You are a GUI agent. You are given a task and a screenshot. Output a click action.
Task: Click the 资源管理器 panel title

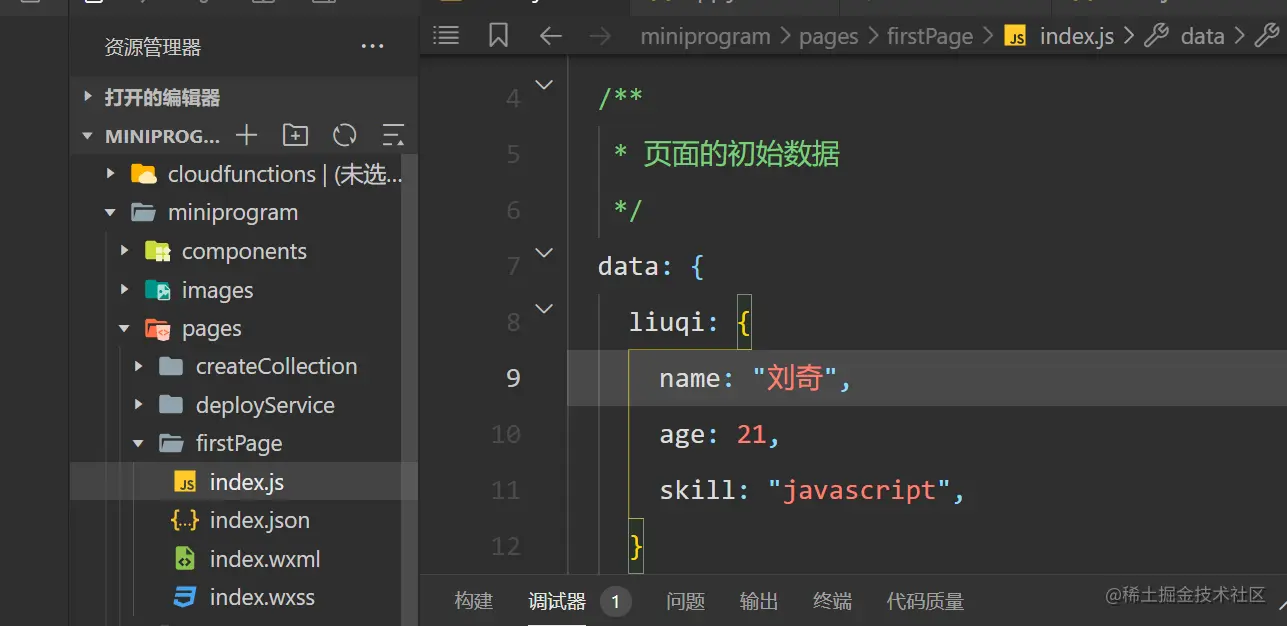tap(153, 47)
